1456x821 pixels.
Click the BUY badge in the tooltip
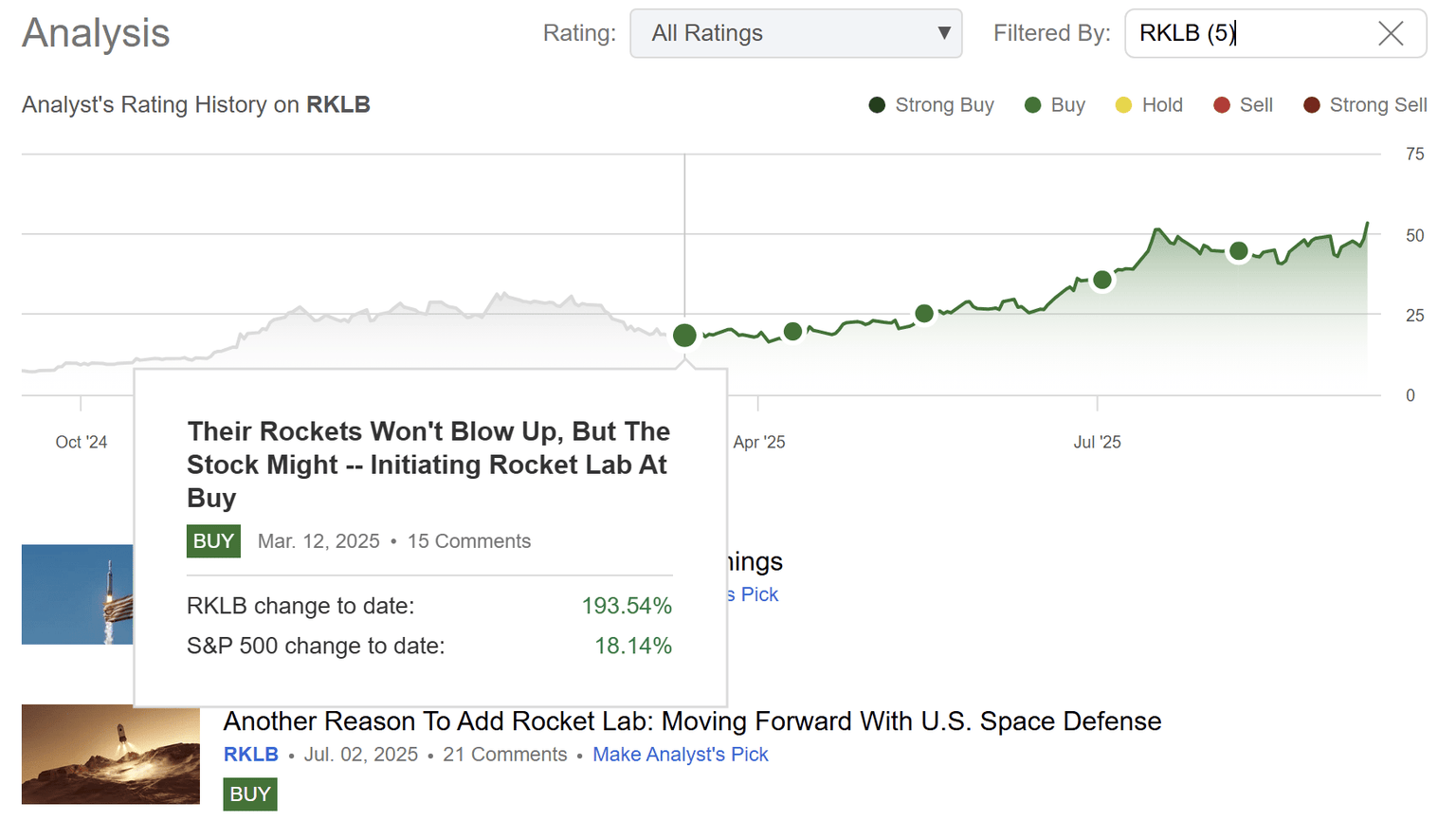[213, 541]
